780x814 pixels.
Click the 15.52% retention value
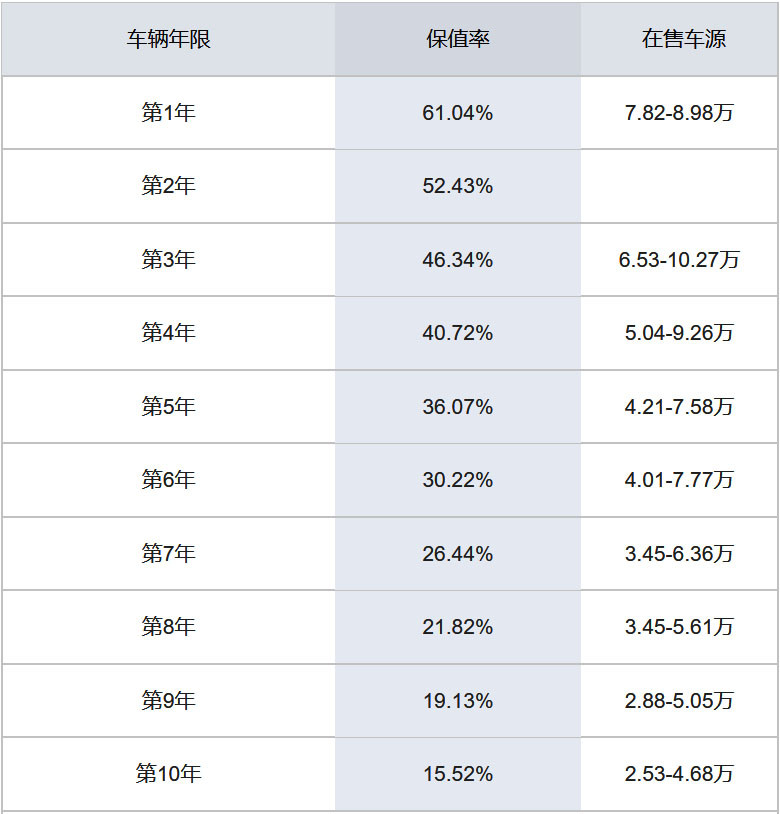[457, 774]
